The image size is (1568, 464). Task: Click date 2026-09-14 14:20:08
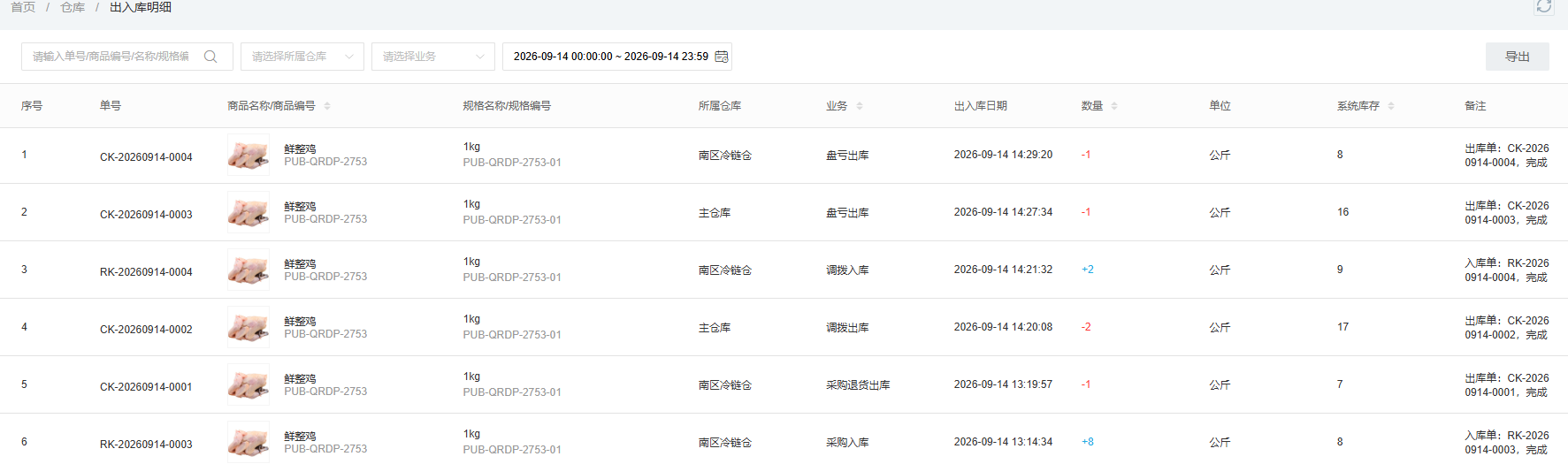1003,327
